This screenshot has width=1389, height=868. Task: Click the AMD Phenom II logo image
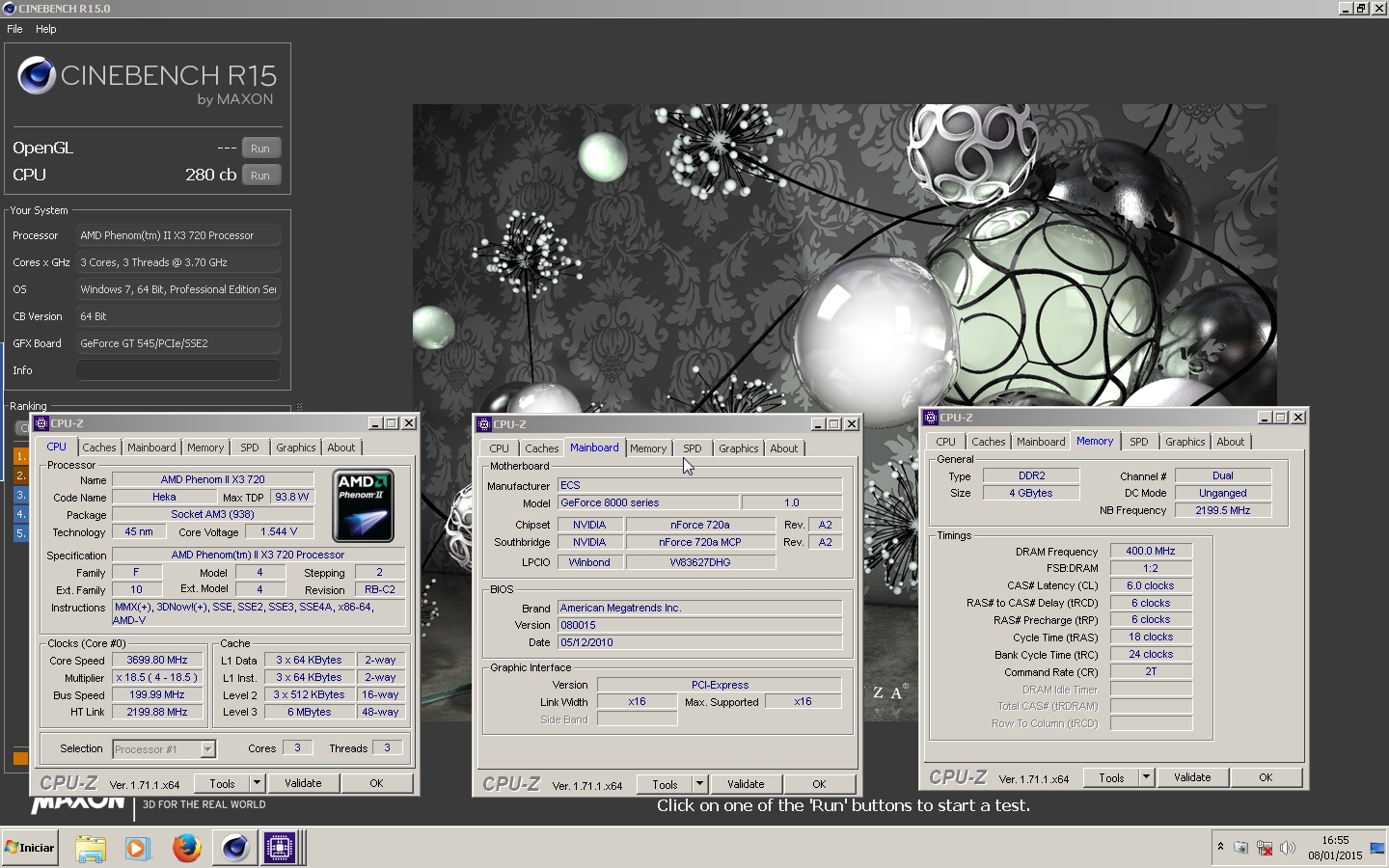pos(363,505)
